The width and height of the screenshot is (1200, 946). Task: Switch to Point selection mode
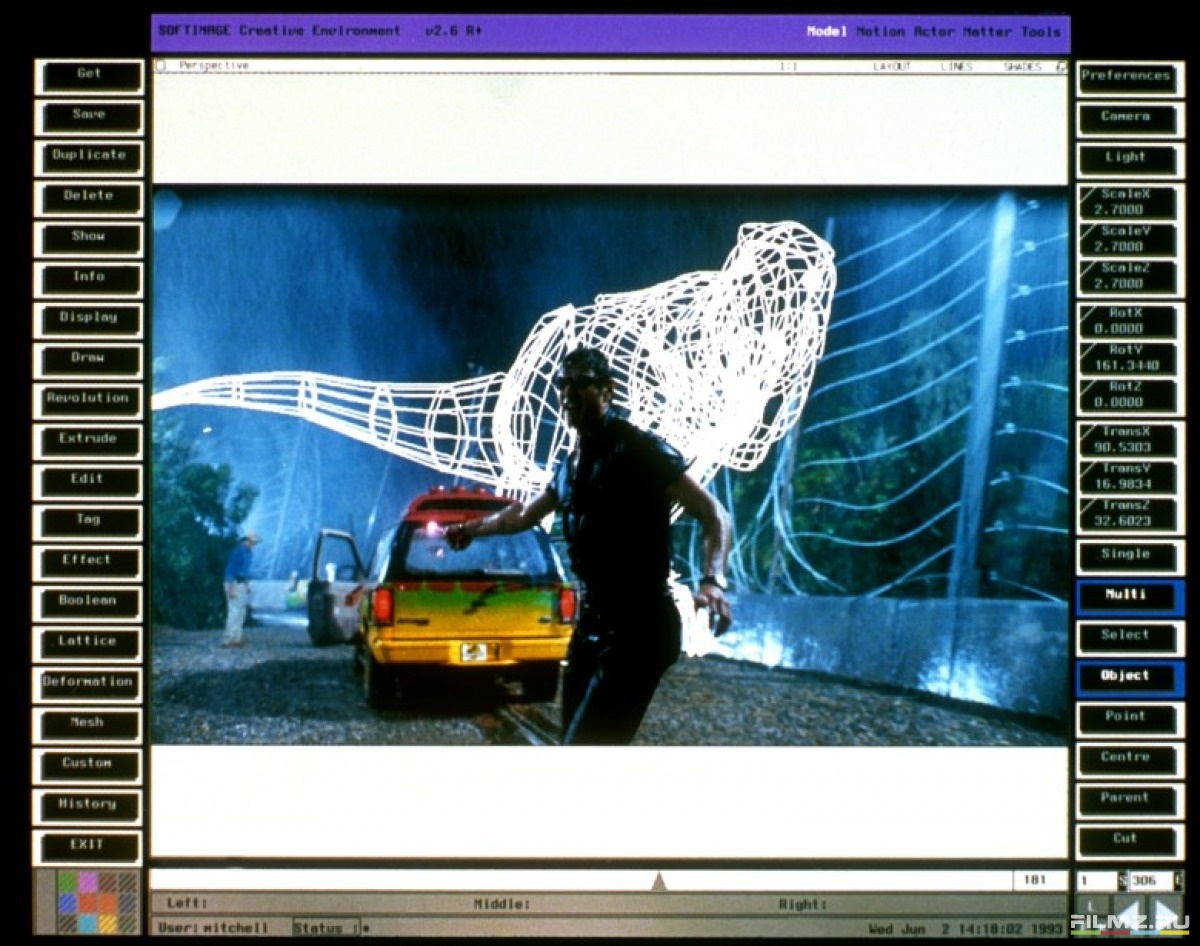tap(1130, 720)
